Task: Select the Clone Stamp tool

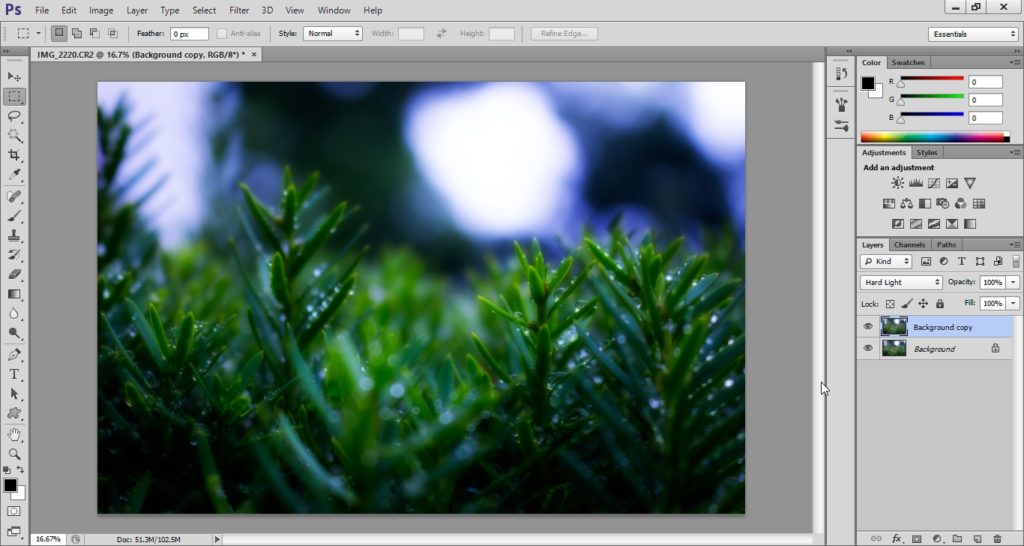Action: tap(14, 235)
